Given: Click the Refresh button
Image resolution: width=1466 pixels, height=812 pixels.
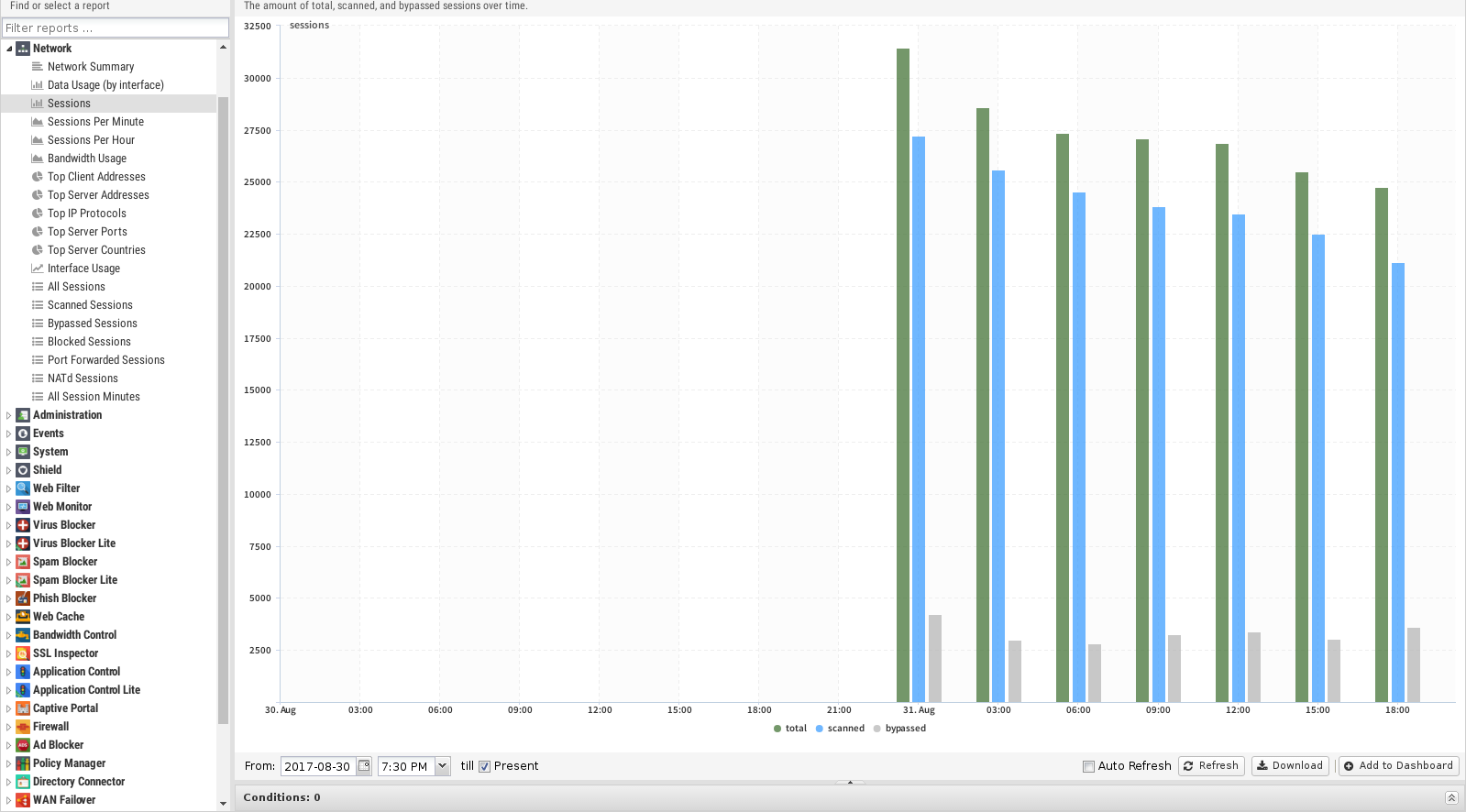Looking at the screenshot, I should [1210, 766].
